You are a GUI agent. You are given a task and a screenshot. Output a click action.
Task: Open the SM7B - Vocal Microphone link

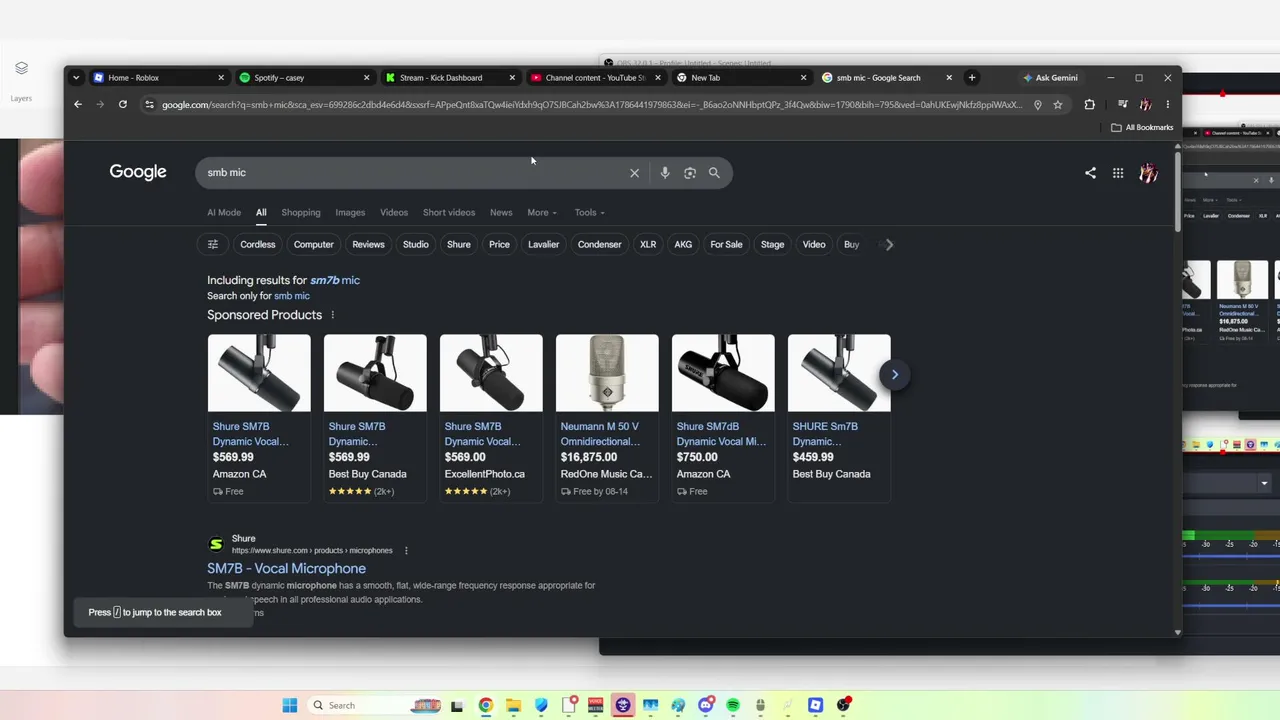pos(287,568)
